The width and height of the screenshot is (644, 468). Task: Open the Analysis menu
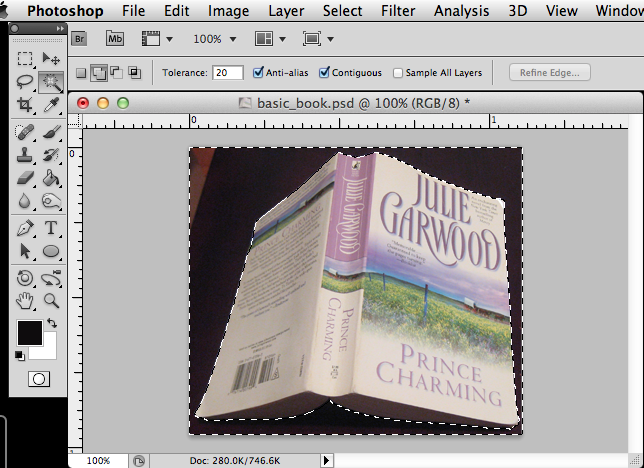(x=462, y=11)
